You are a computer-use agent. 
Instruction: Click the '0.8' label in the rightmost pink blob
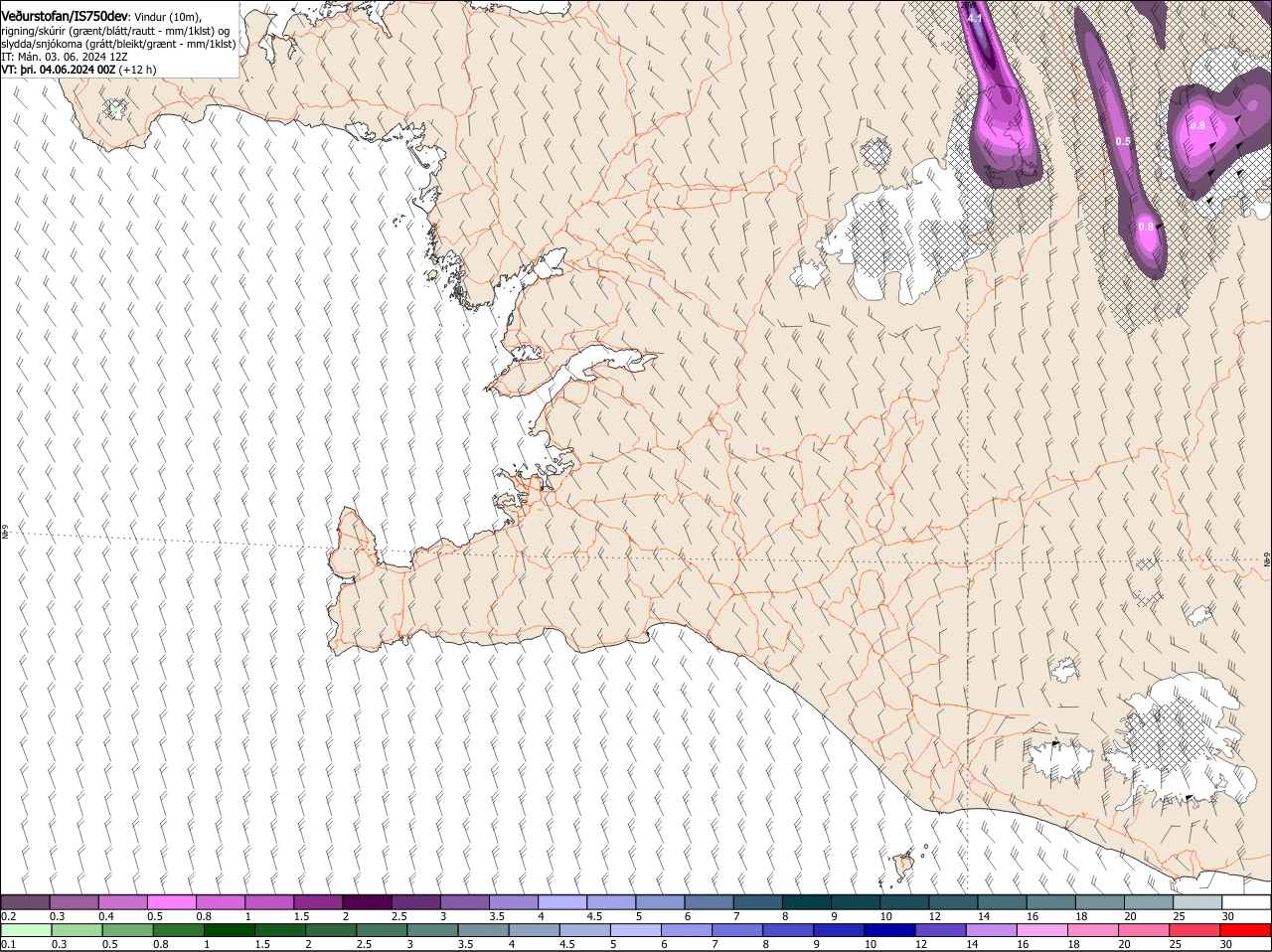[1197, 125]
